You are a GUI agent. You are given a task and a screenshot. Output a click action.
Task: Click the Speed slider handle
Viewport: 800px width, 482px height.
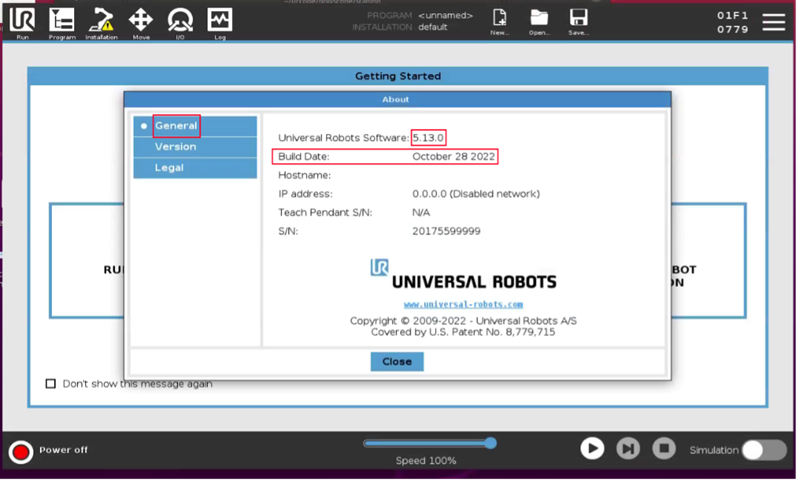490,443
